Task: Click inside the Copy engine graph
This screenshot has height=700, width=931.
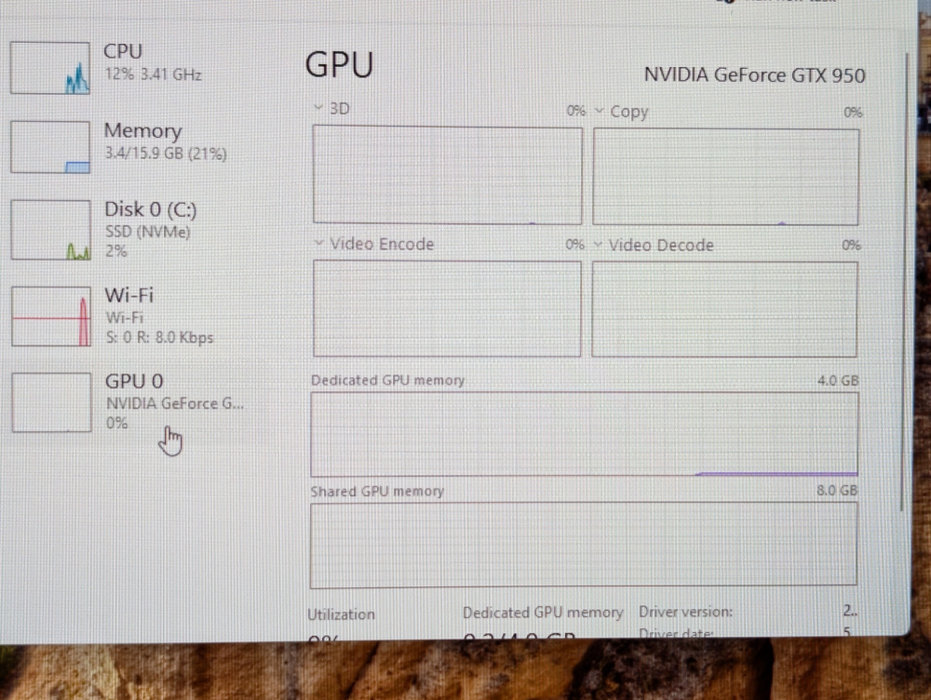Action: [x=725, y=177]
